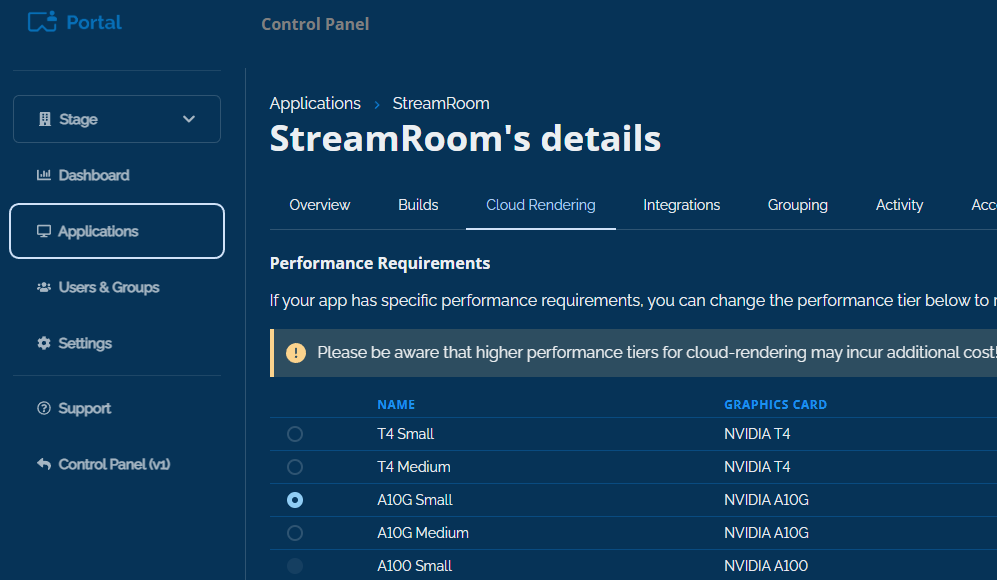Click the Applications monitor icon

pyautogui.click(x=43, y=231)
